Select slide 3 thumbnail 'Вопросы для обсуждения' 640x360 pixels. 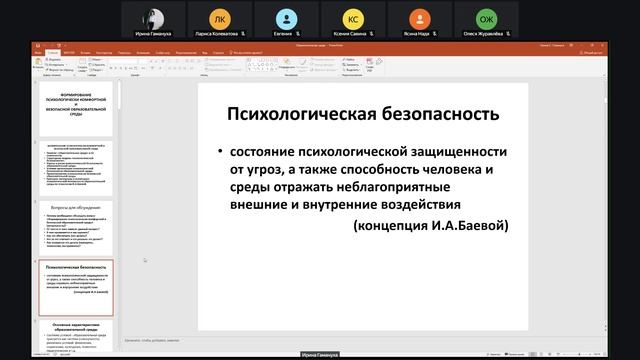tap(76, 228)
